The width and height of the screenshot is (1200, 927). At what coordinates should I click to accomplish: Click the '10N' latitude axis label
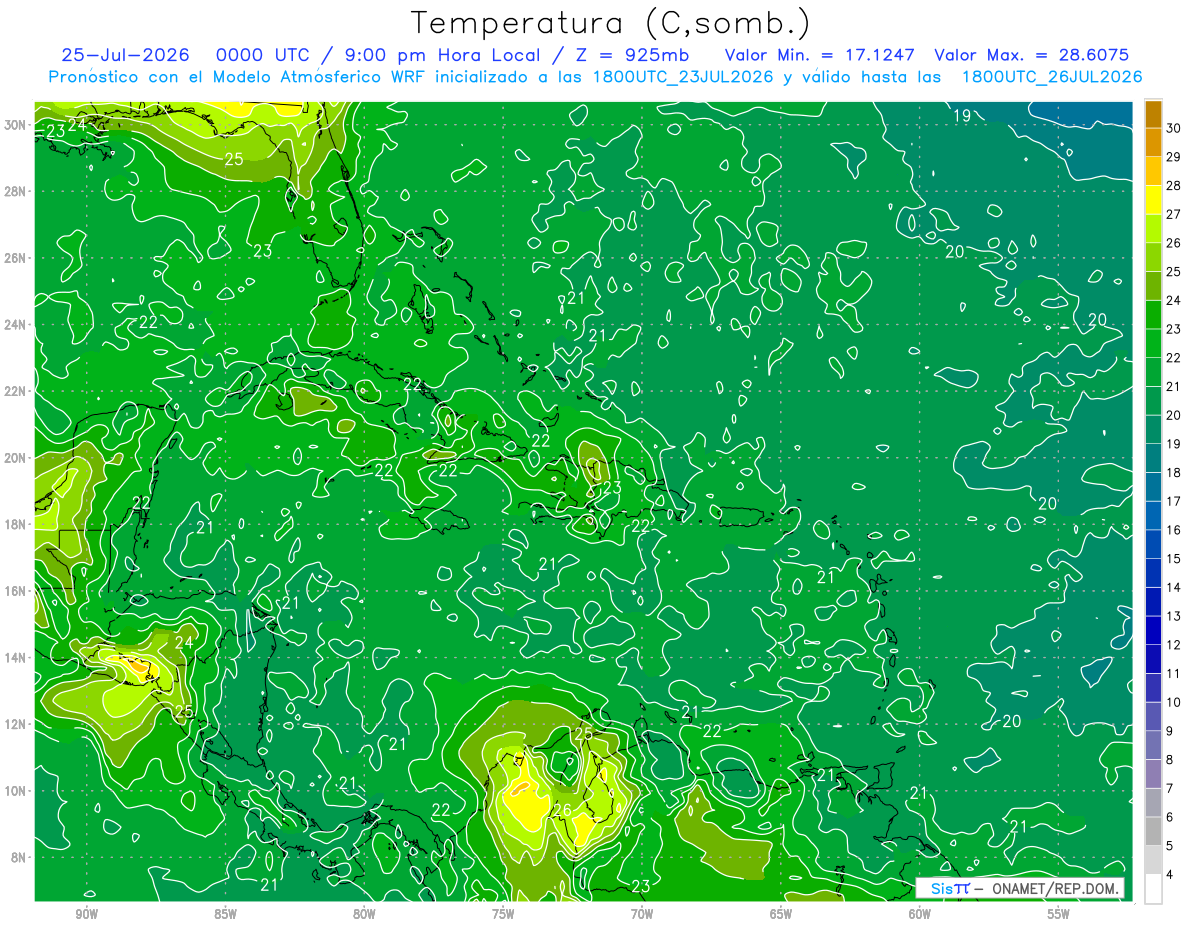point(16,791)
